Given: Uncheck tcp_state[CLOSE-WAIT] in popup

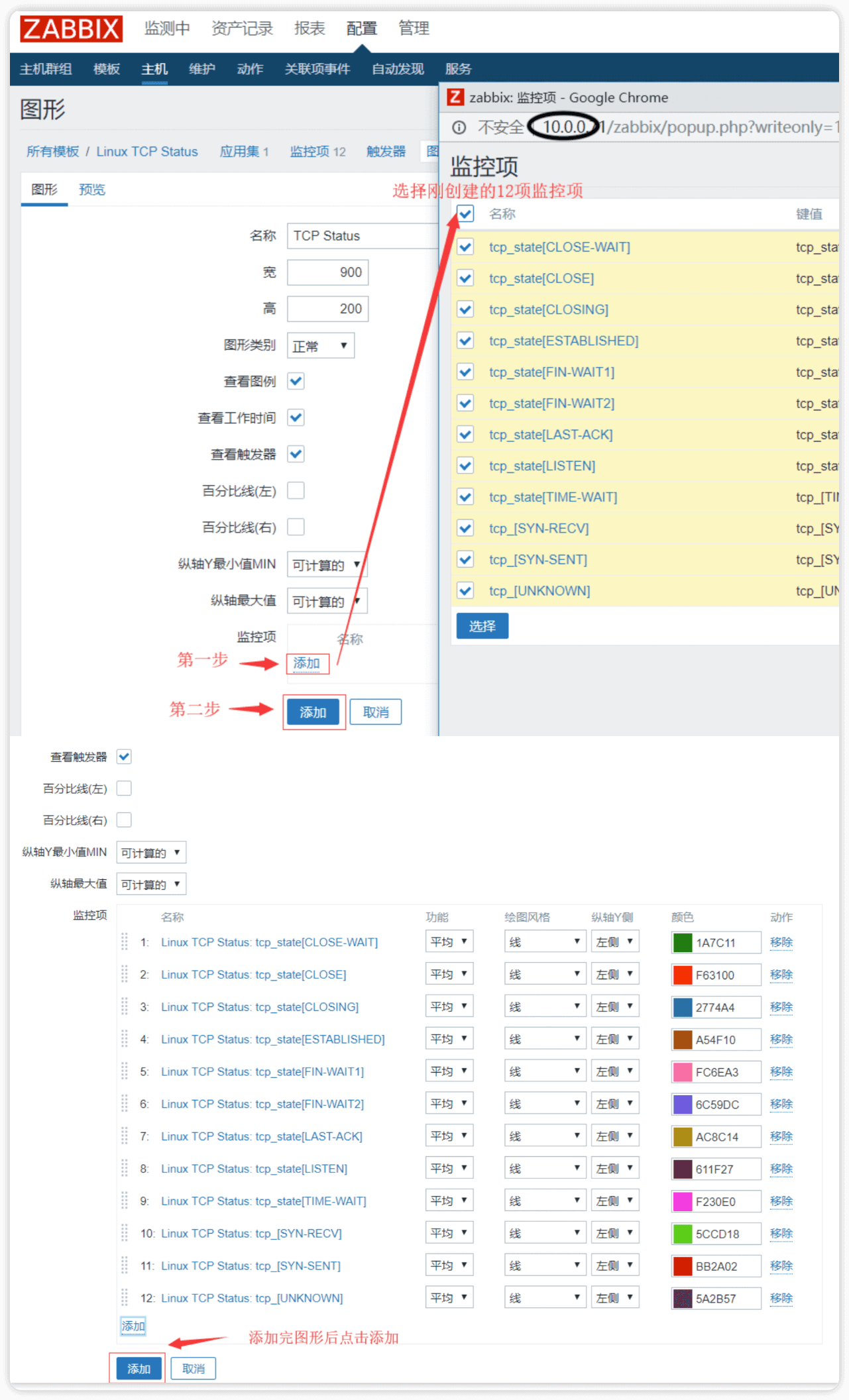Looking at the screenshot, I should tap(465, 247).
